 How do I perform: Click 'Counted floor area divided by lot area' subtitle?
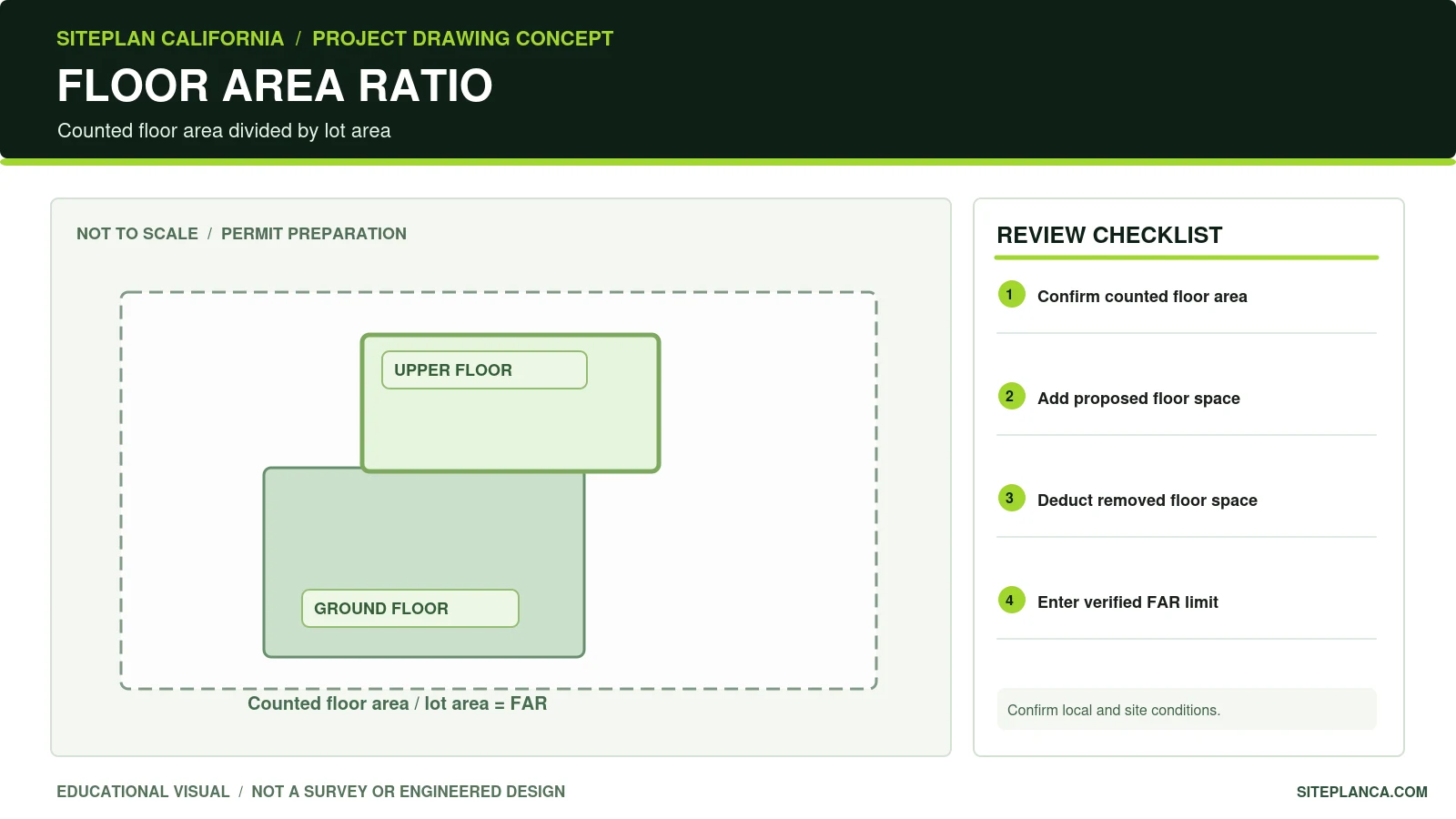coord(224,131)
